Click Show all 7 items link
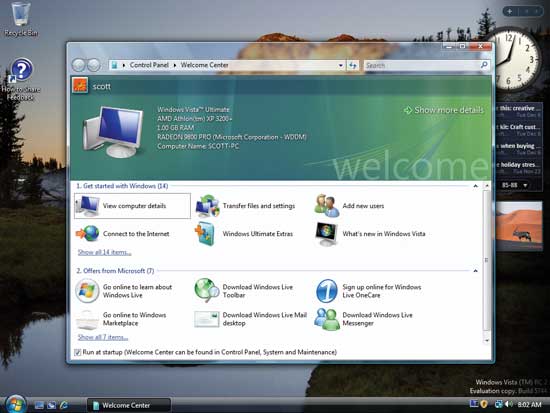This screenshot has height=413, width=550. [103, 337]
